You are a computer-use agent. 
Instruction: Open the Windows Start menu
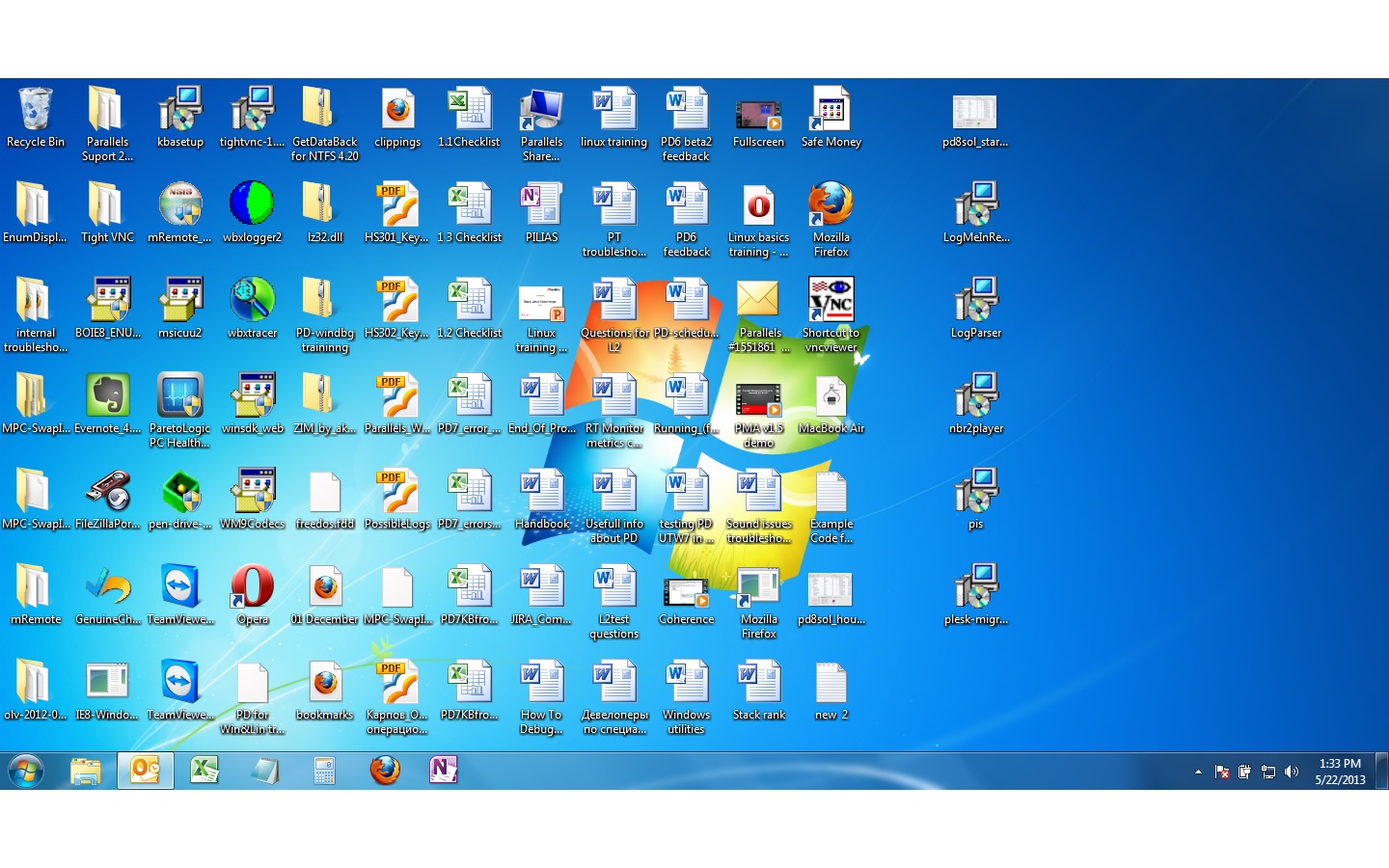[x=26, y=772]
